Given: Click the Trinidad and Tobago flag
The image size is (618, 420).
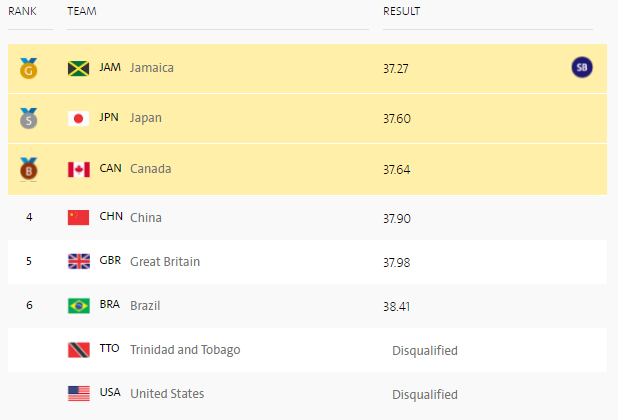Looking at the screenshot, I should (78, 350).
